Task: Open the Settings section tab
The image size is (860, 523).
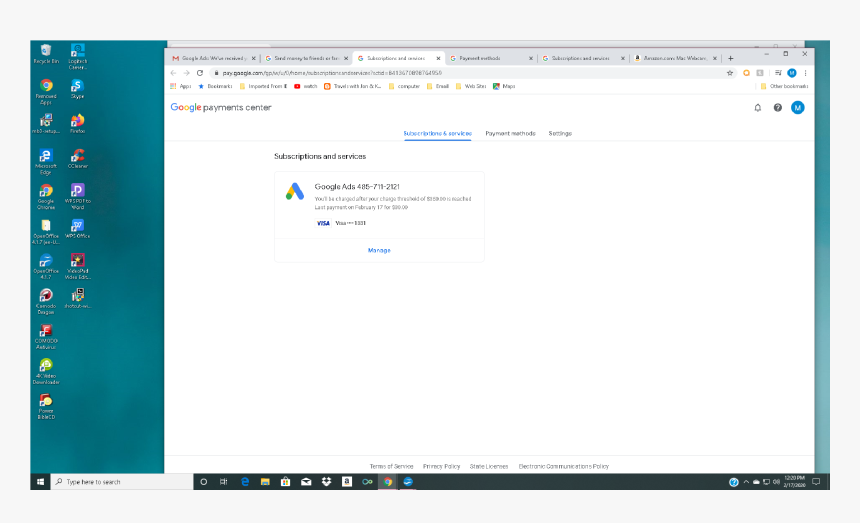Action: tap(560, 133)
